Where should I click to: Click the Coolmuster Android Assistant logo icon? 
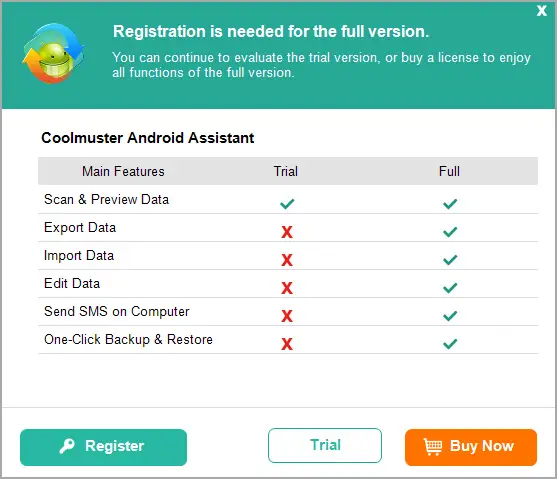(53, 53)
